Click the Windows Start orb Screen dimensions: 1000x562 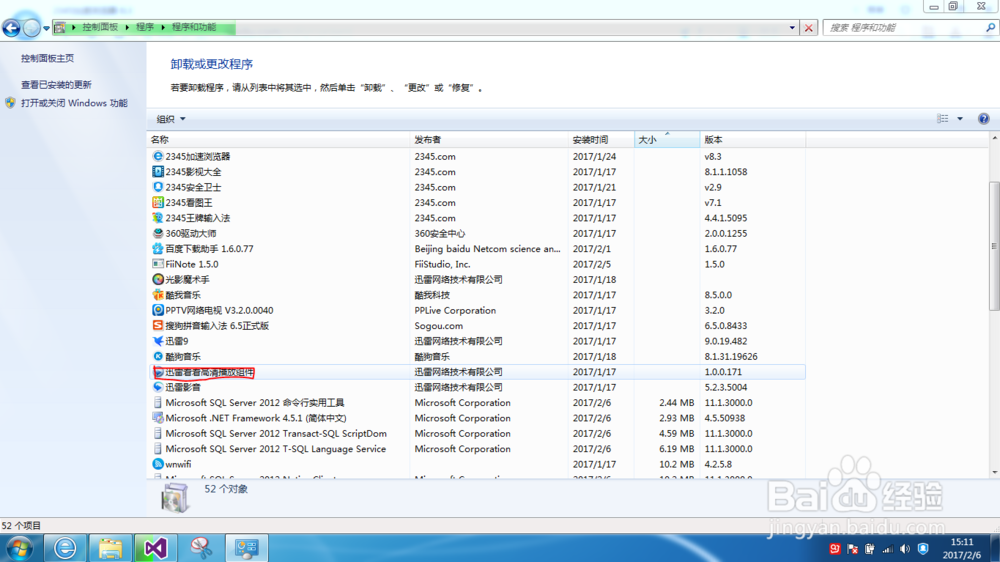(x=19, y=548)
